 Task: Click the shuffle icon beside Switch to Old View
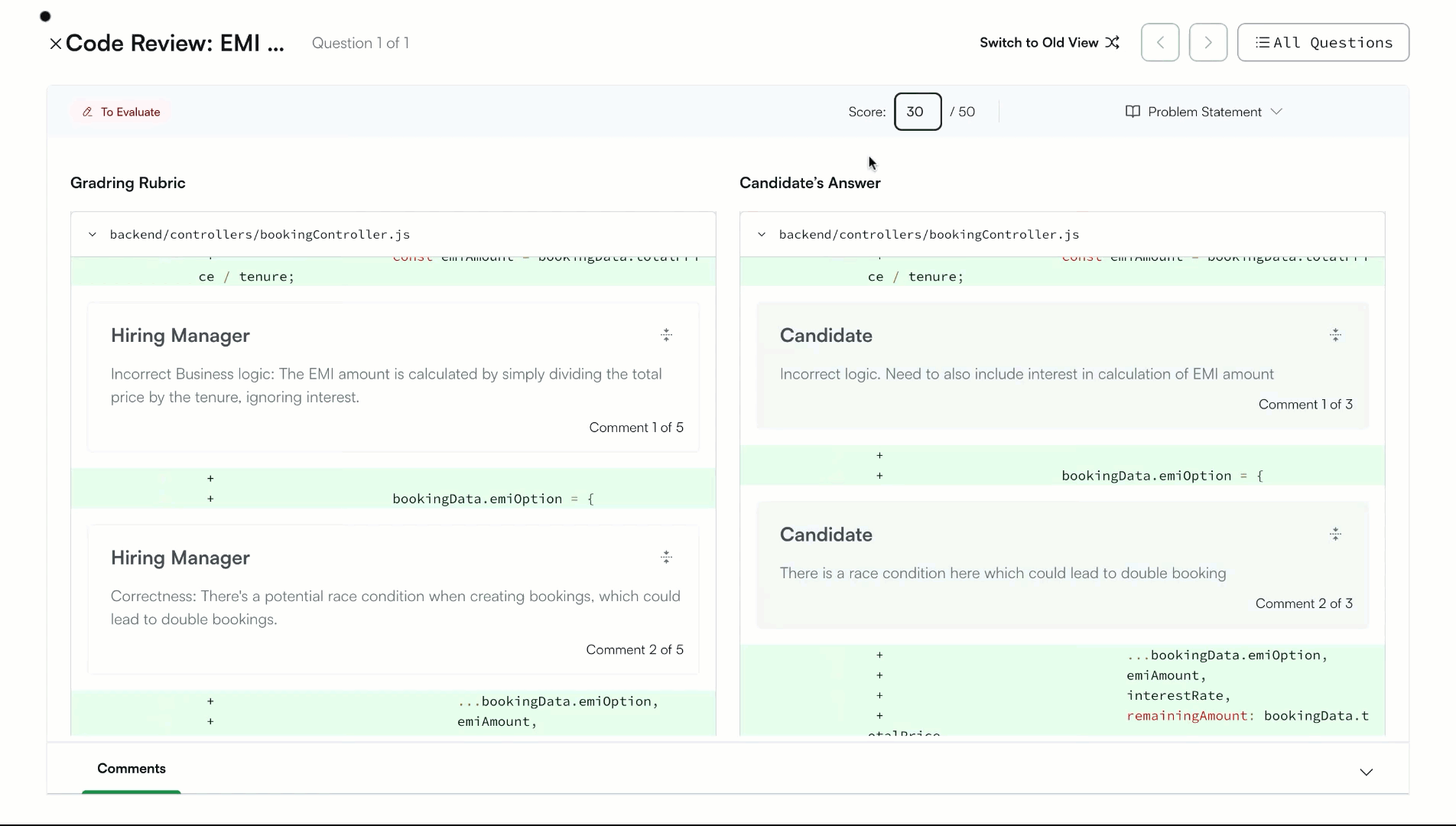click(1113, 42)
